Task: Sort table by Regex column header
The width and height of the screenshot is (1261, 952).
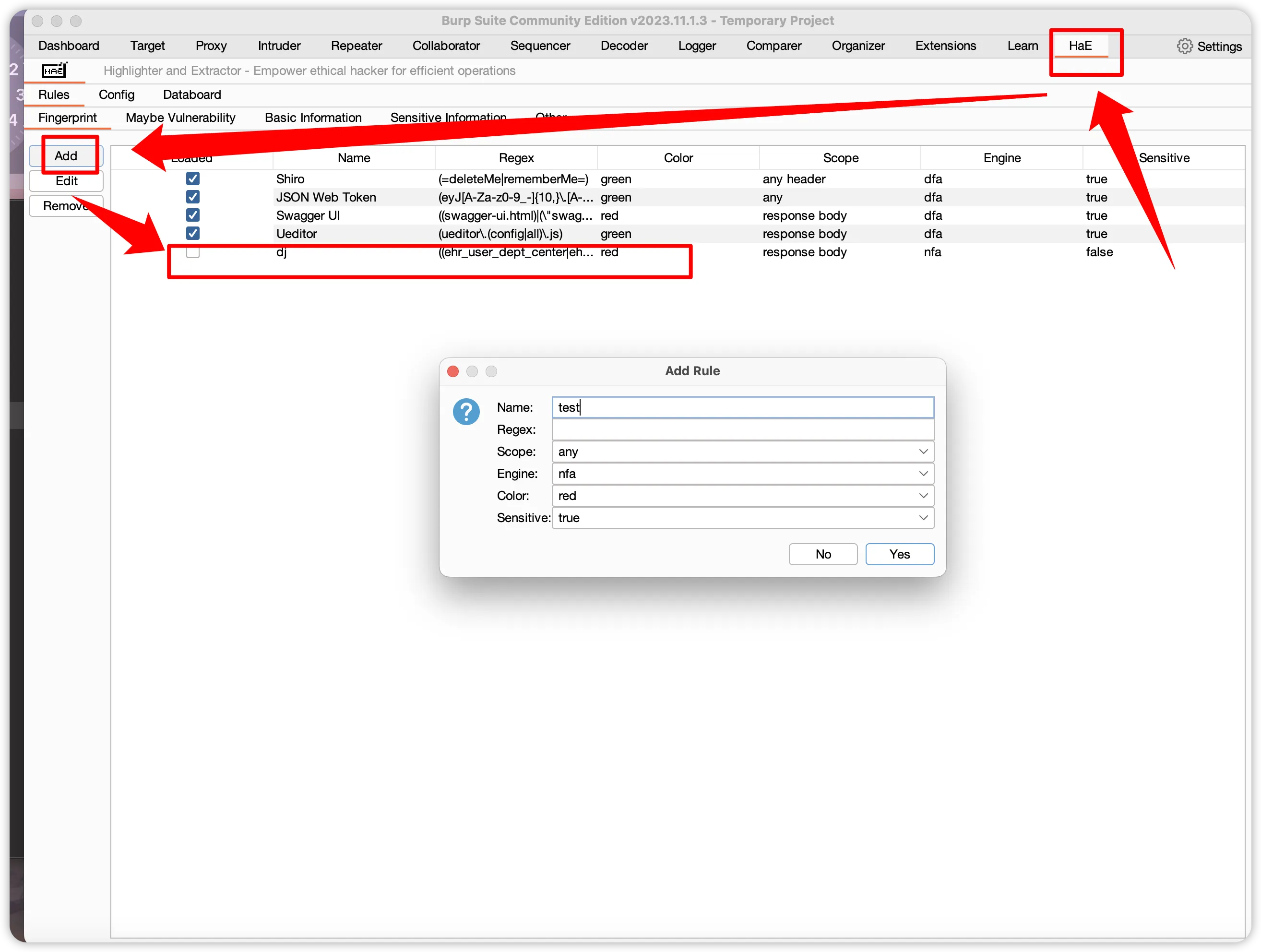Action: click(516, 158)
